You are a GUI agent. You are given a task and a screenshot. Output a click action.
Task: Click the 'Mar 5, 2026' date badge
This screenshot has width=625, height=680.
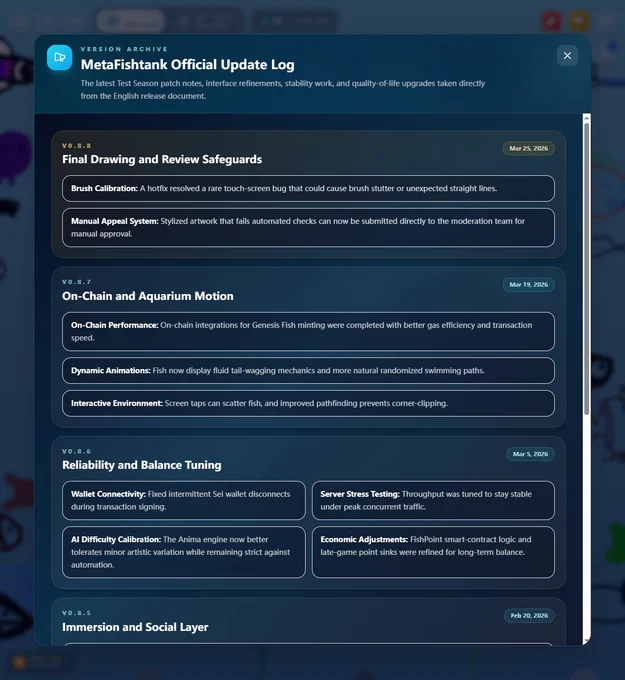point(530,454)
